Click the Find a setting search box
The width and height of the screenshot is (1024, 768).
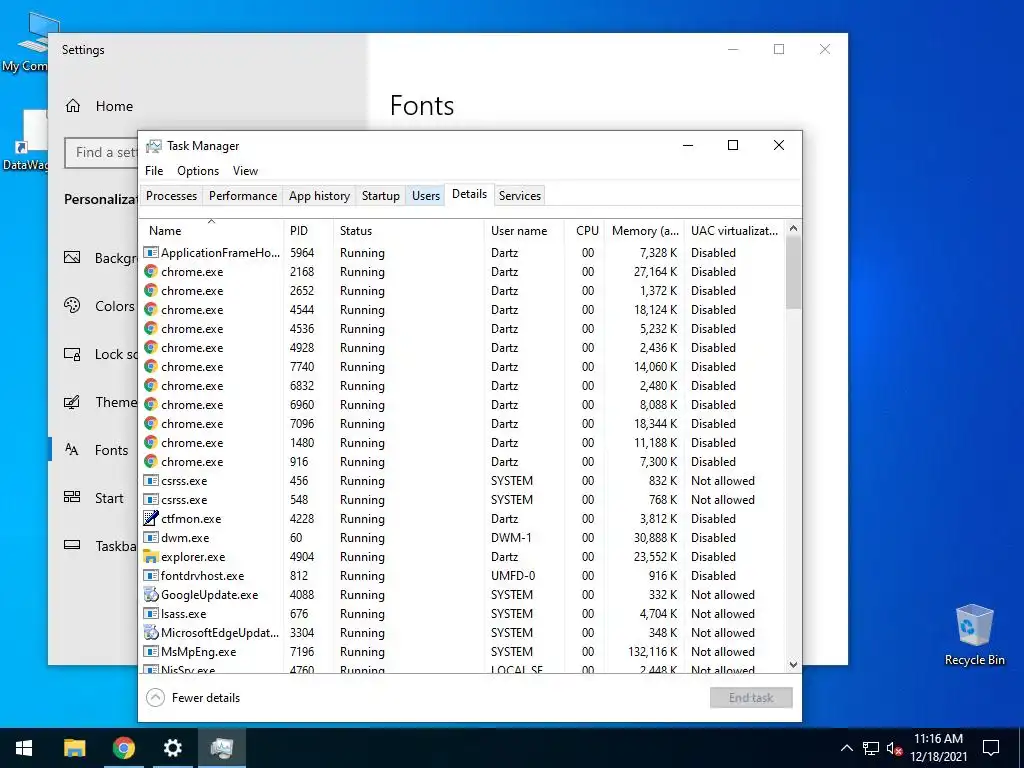click(x=101, y=152)
